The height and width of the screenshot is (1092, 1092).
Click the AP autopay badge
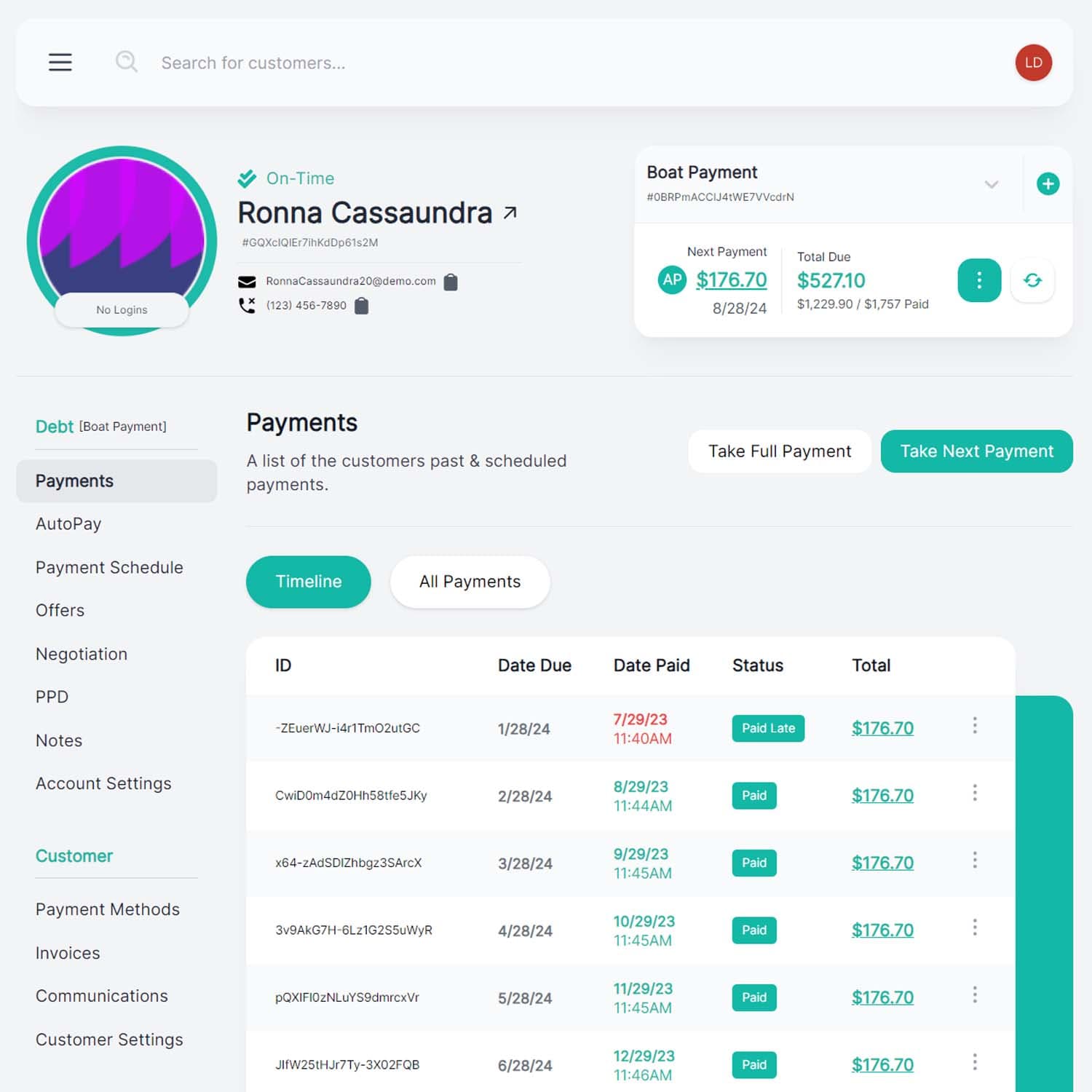[x=672, y=280]
